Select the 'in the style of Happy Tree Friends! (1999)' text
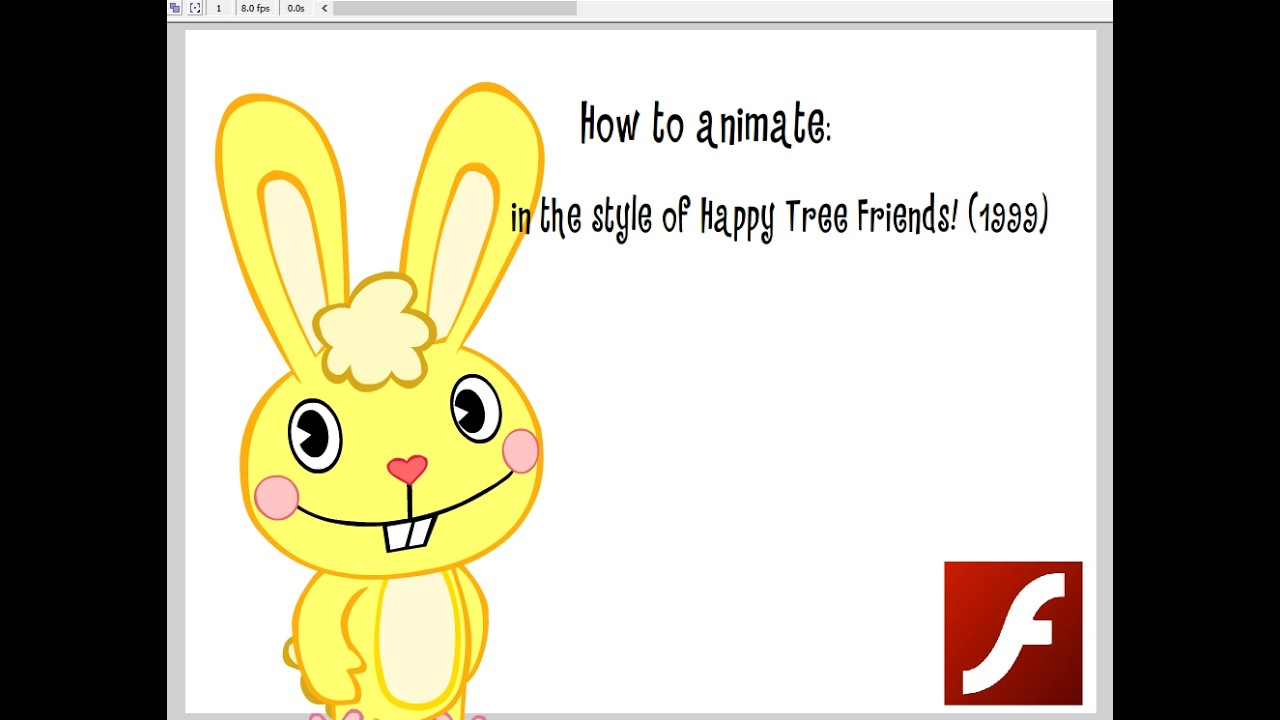Screen dimensions: 1280x720 [x=779, y=217]
